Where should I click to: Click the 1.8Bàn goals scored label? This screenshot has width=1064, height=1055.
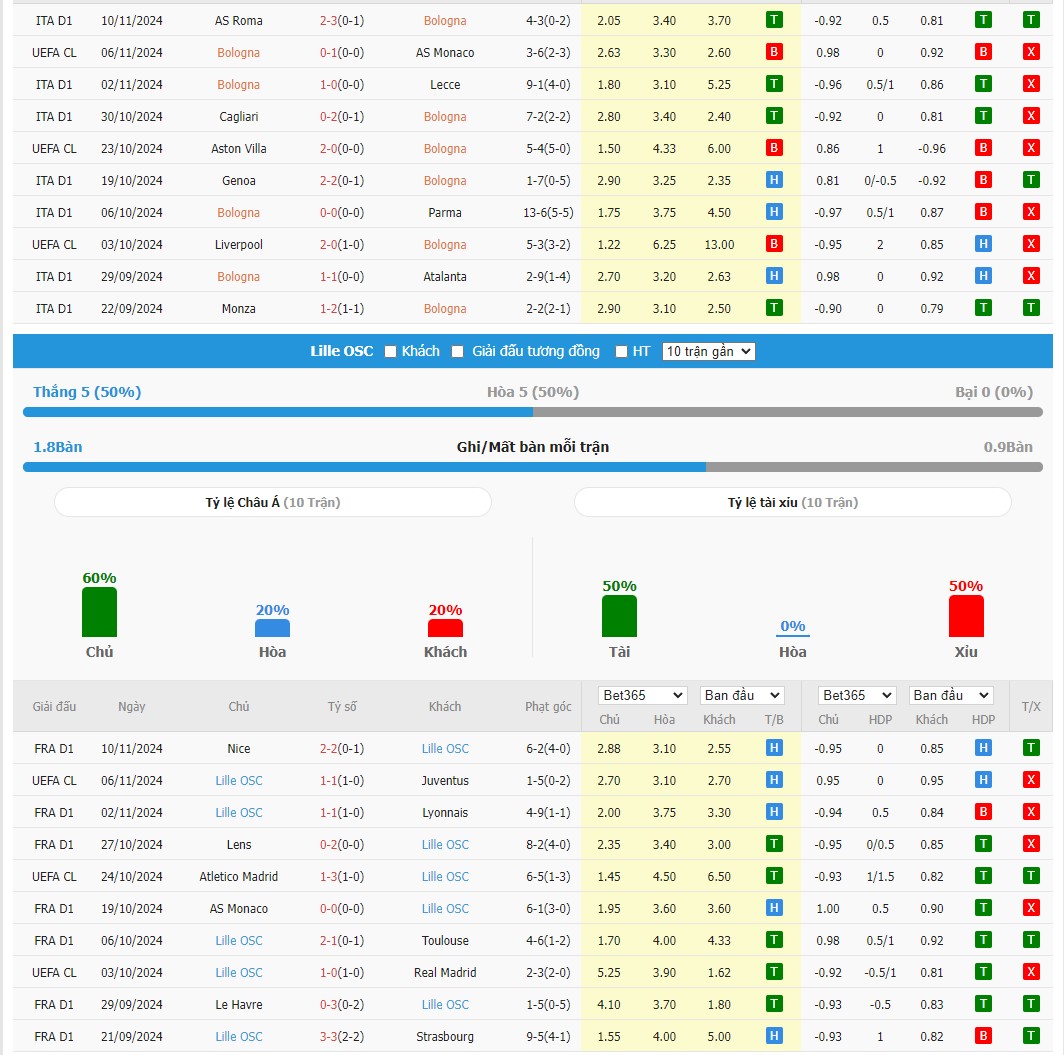point(58,446)
